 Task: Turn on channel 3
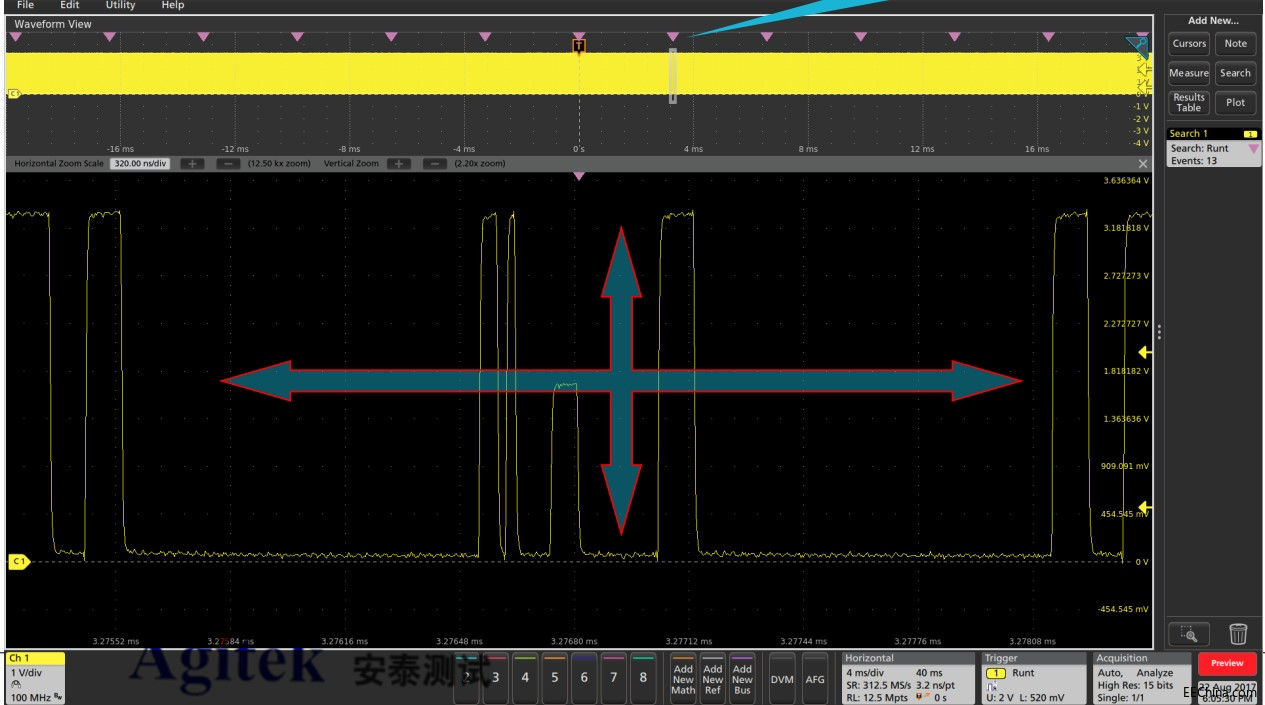point(496,677)
